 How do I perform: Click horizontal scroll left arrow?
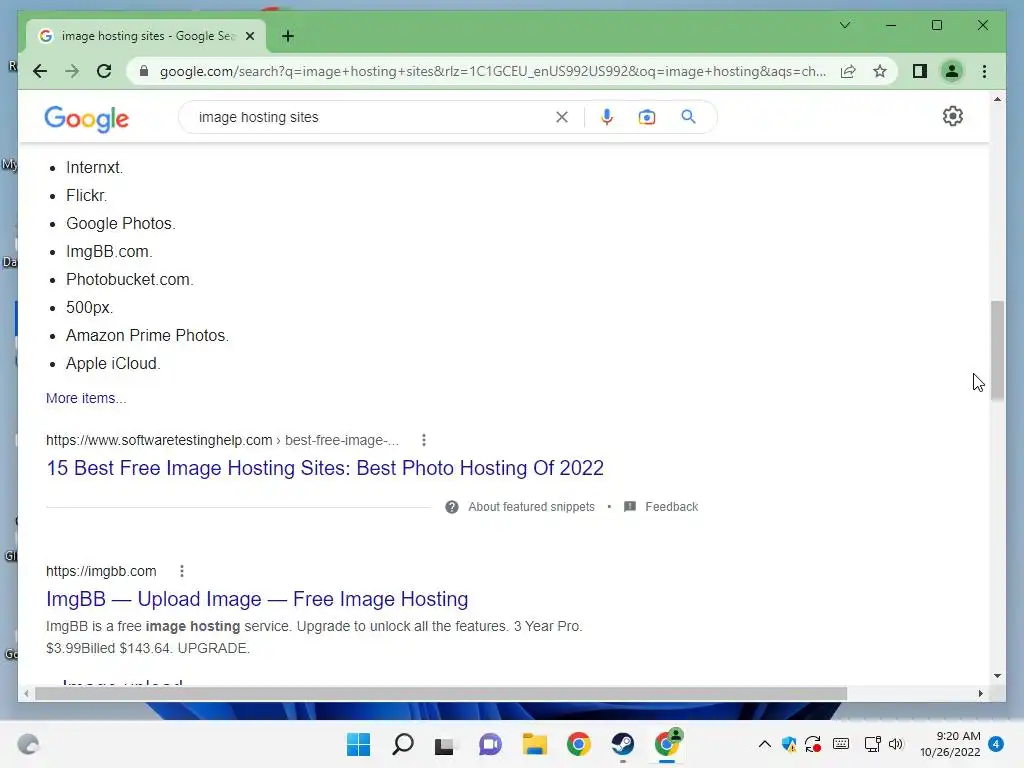(26, 694)
